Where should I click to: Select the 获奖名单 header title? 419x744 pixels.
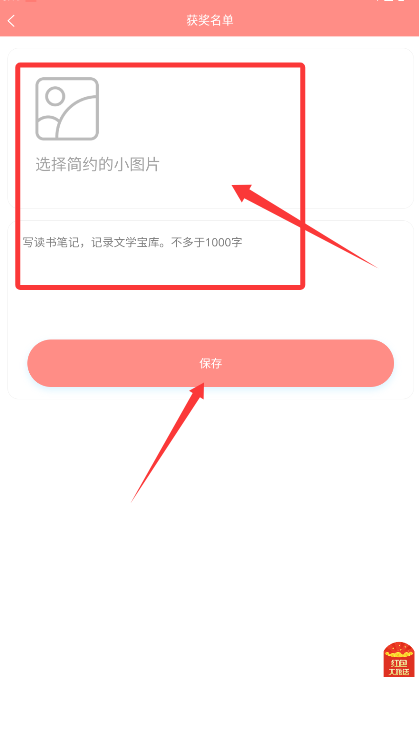[x=210, y=20]
